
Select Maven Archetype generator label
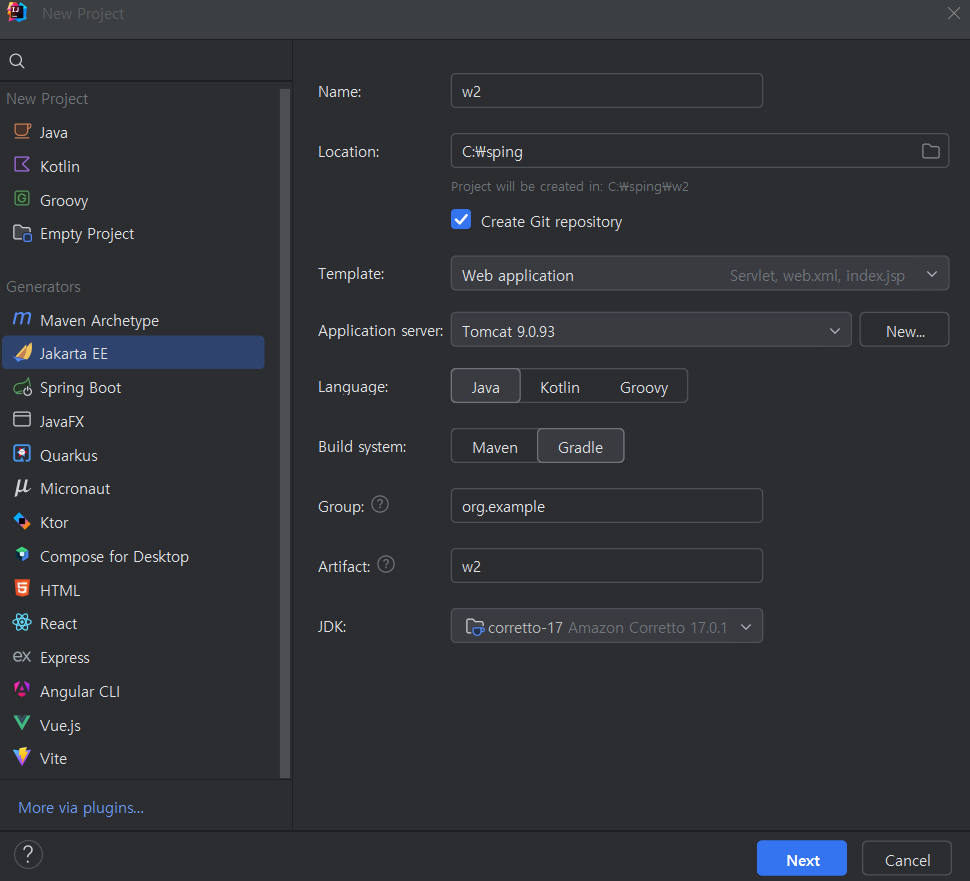click(x=100, y=320)
